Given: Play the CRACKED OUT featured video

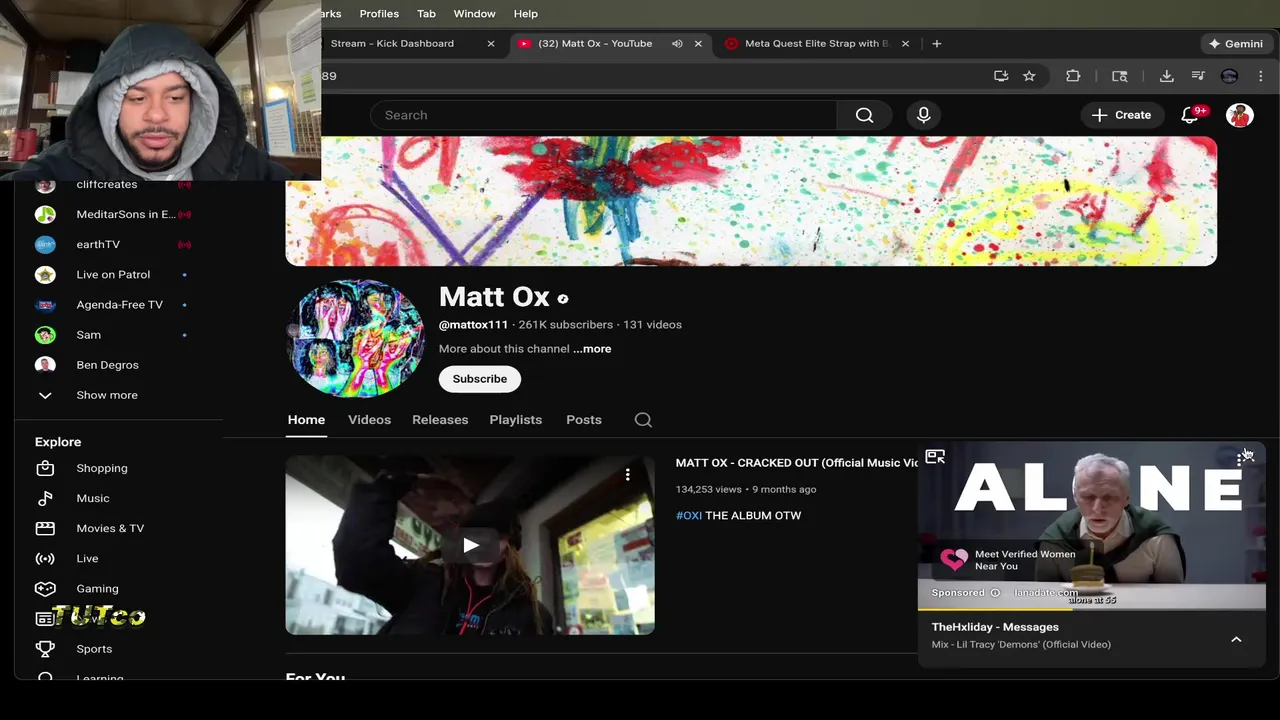Looking at the screenshot, I should click(470, 545).
